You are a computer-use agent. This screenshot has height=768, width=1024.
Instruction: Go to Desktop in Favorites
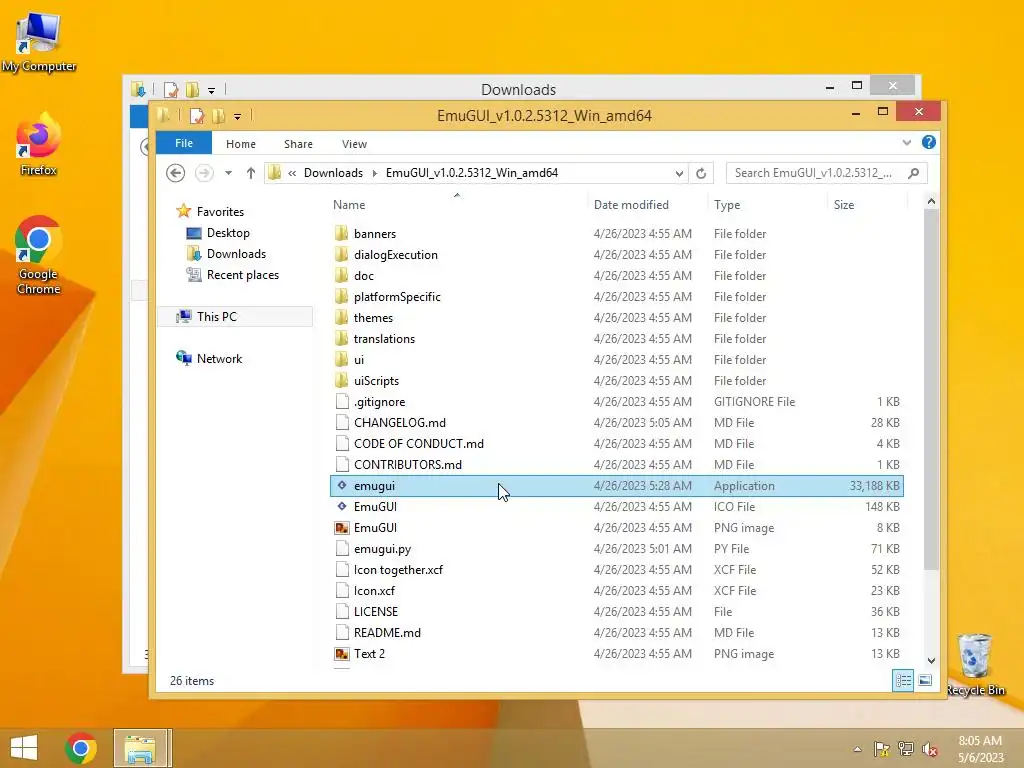[228, 232]
